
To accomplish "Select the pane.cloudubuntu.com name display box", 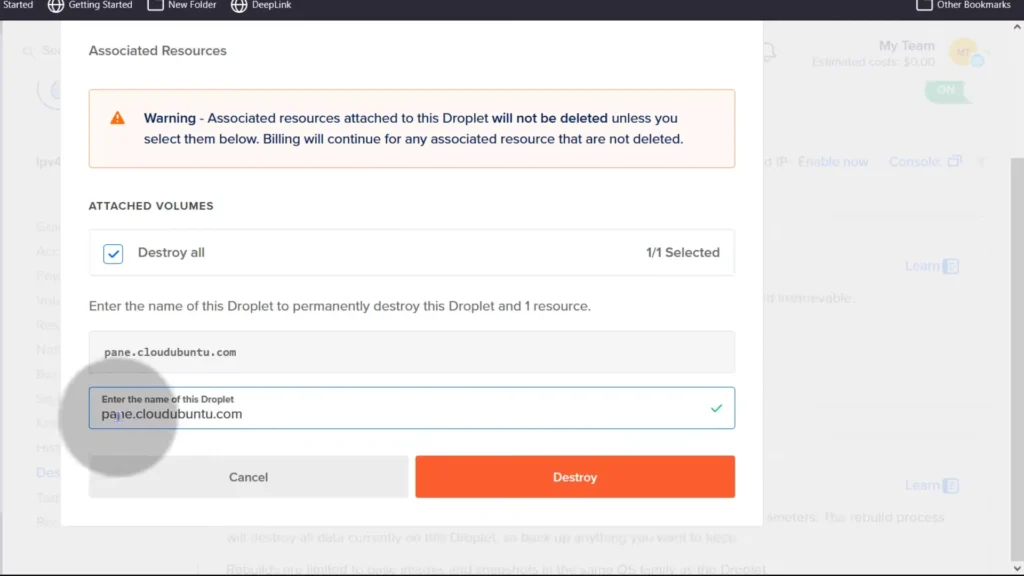I will click(411, 352).
